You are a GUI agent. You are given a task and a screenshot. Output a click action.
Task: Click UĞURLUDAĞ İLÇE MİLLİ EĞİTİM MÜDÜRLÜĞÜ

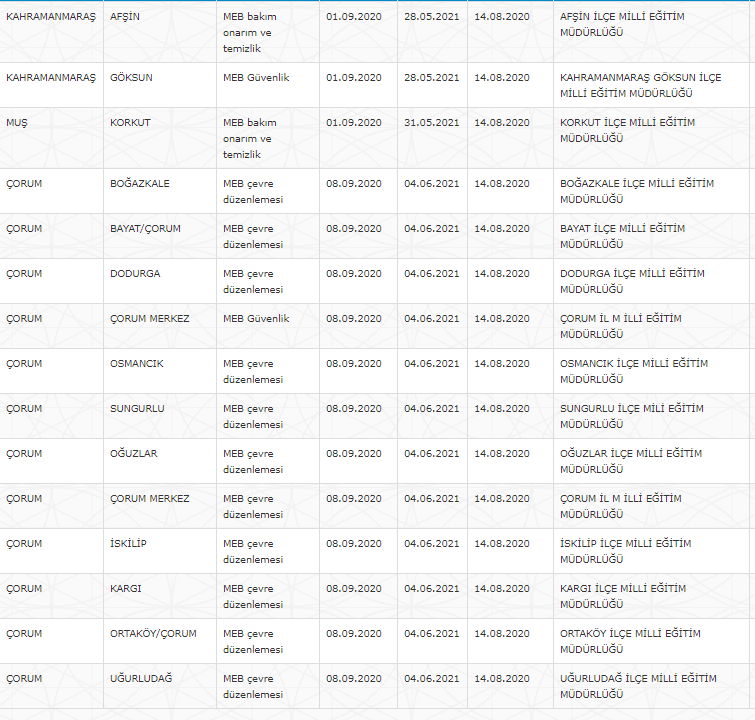point(638,686)
